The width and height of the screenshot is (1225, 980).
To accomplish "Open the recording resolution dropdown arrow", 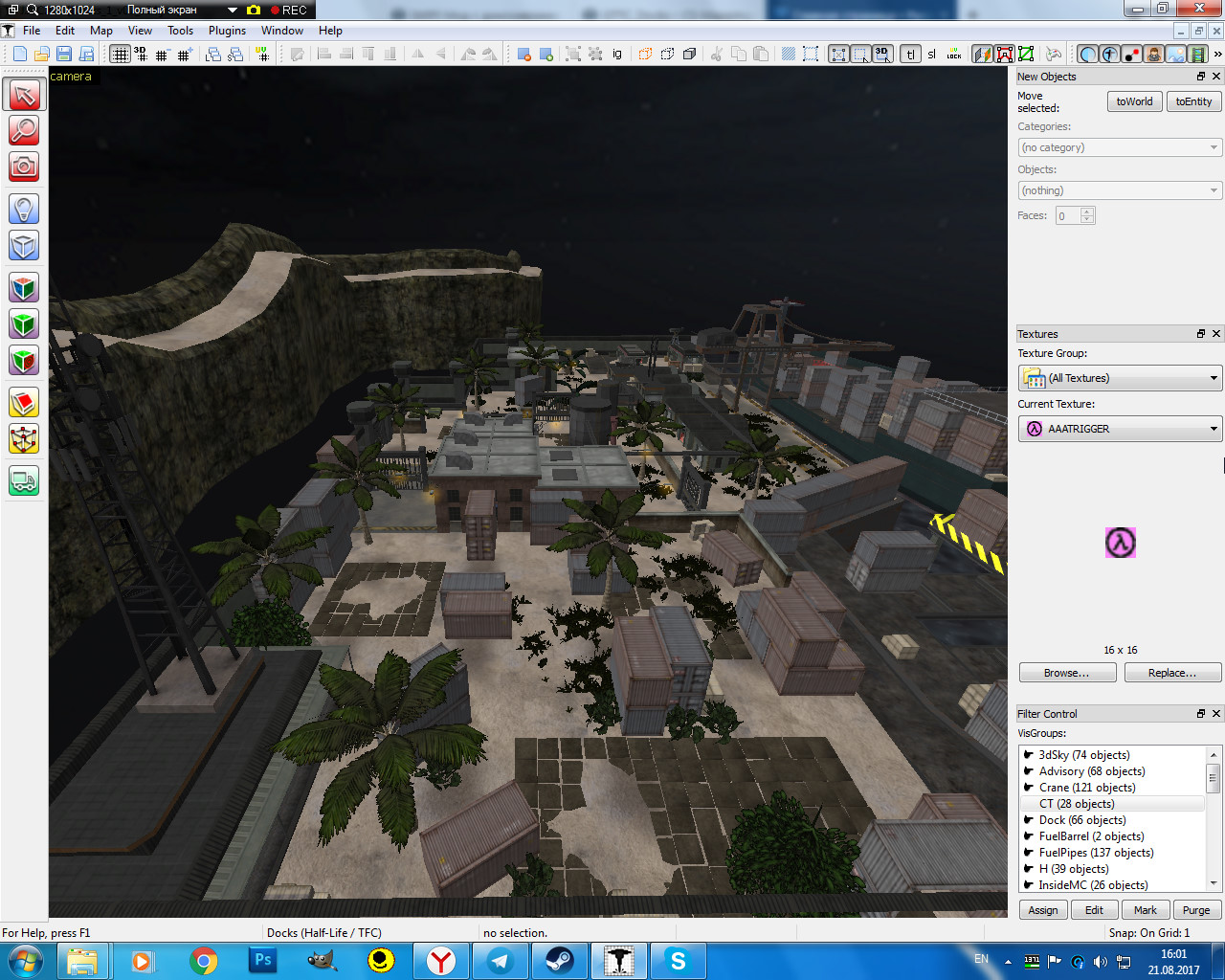I will click(232, 10).
